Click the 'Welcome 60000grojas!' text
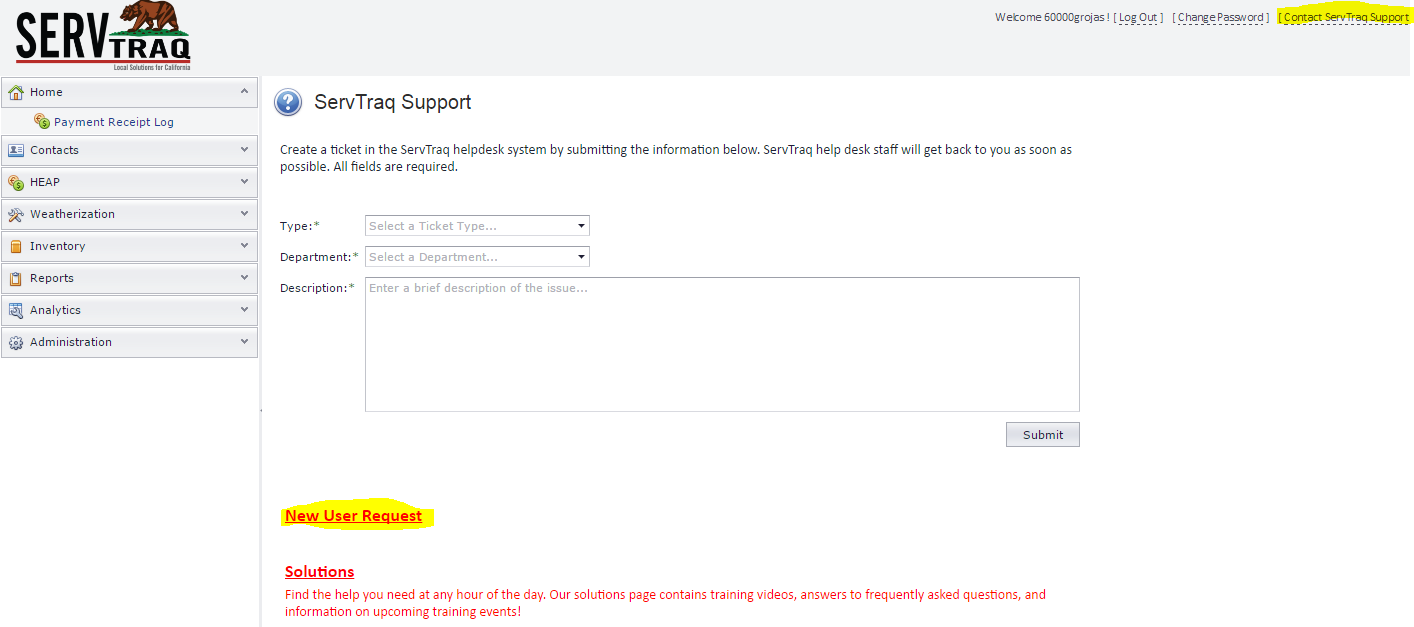The image size is (1414, 627). 1052,17
